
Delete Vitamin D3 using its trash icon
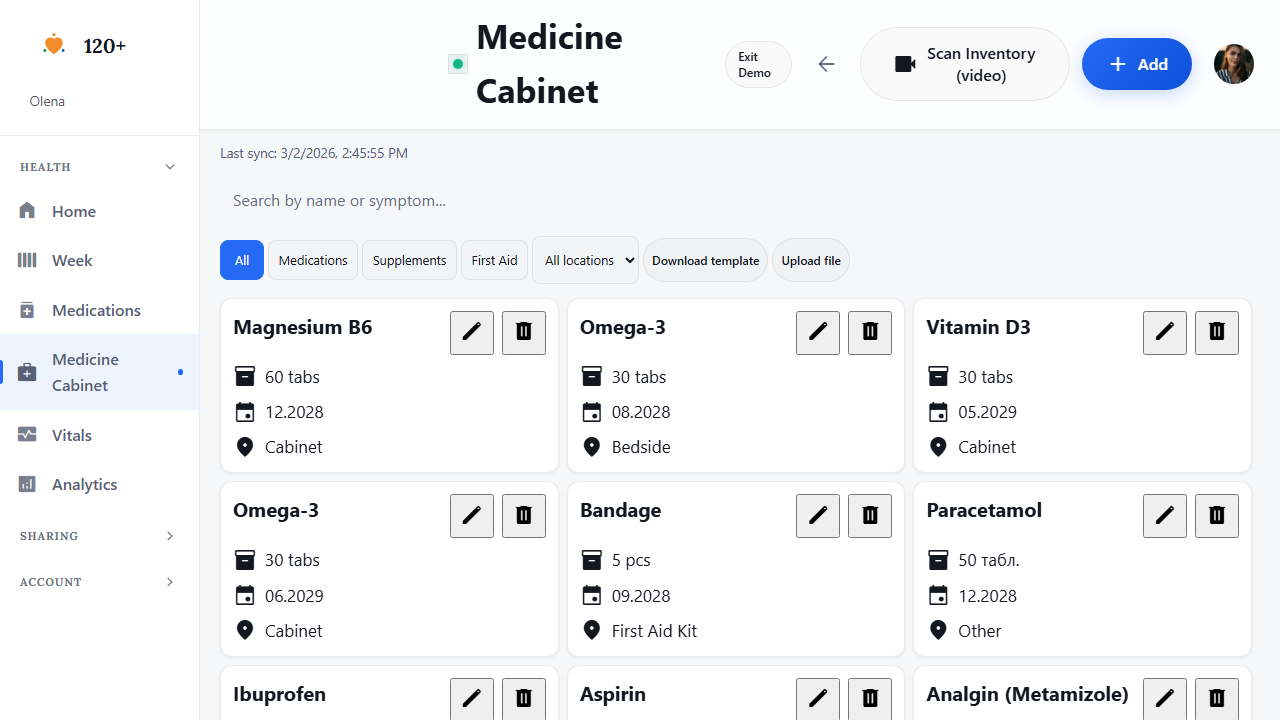click(1216, 332)
